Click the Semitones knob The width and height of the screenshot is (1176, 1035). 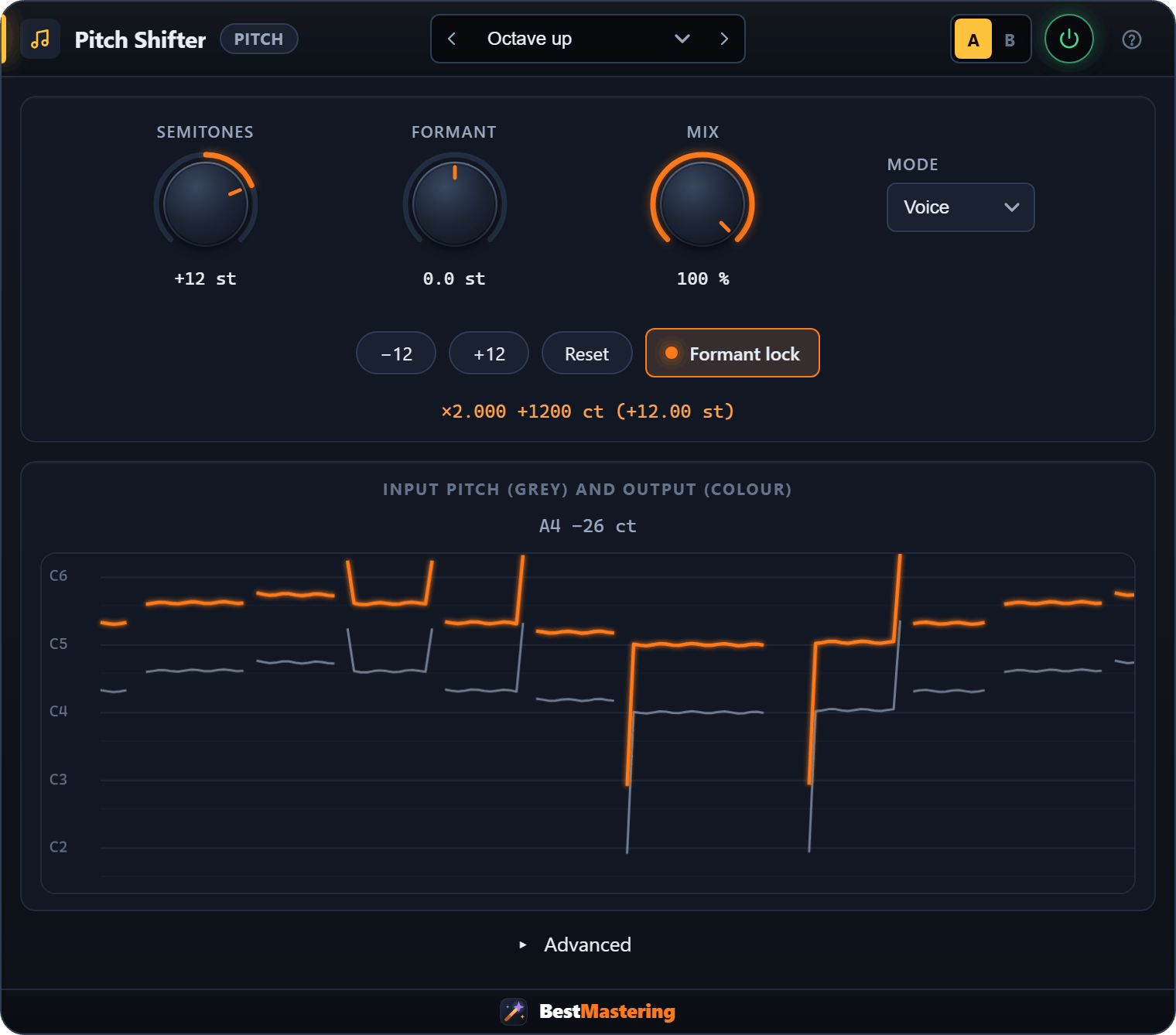point(206,204)
